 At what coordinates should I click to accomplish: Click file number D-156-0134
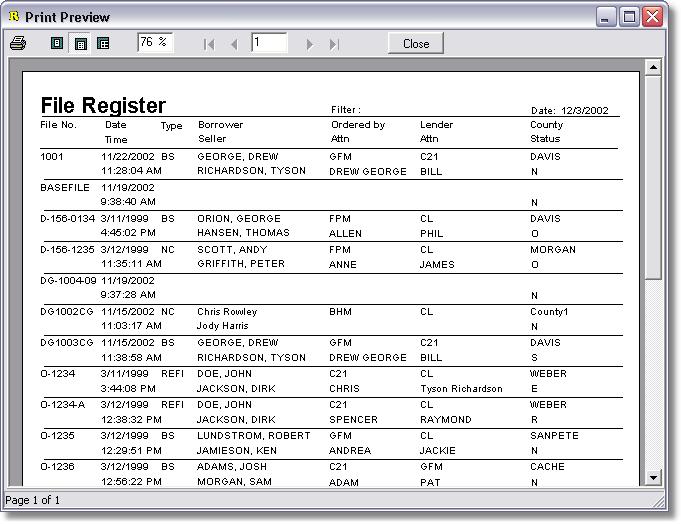point(67,218)
